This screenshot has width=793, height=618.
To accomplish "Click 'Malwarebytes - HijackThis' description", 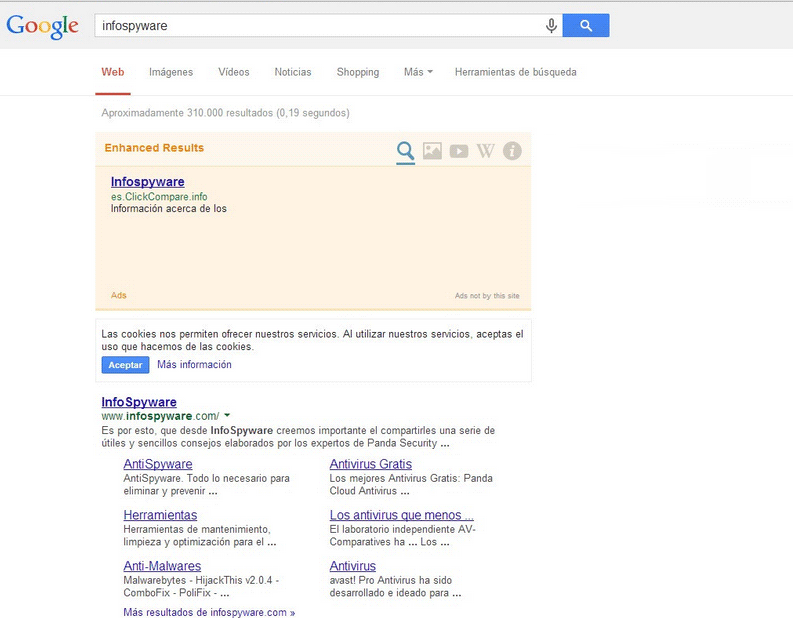I will (201, 587).
